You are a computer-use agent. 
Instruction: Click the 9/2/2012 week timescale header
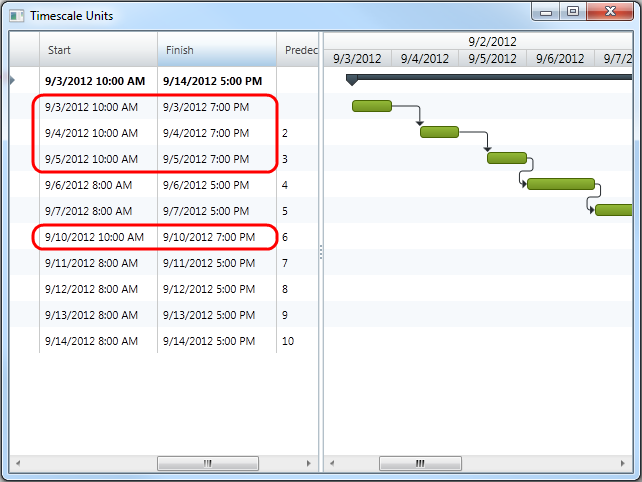click(x=490, y=41)
